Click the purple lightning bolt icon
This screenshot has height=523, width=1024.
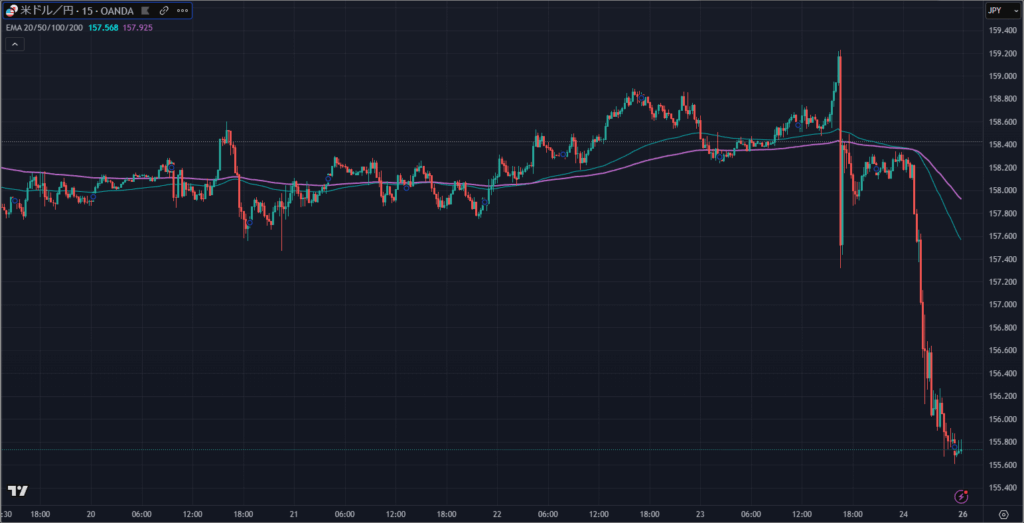962,495
